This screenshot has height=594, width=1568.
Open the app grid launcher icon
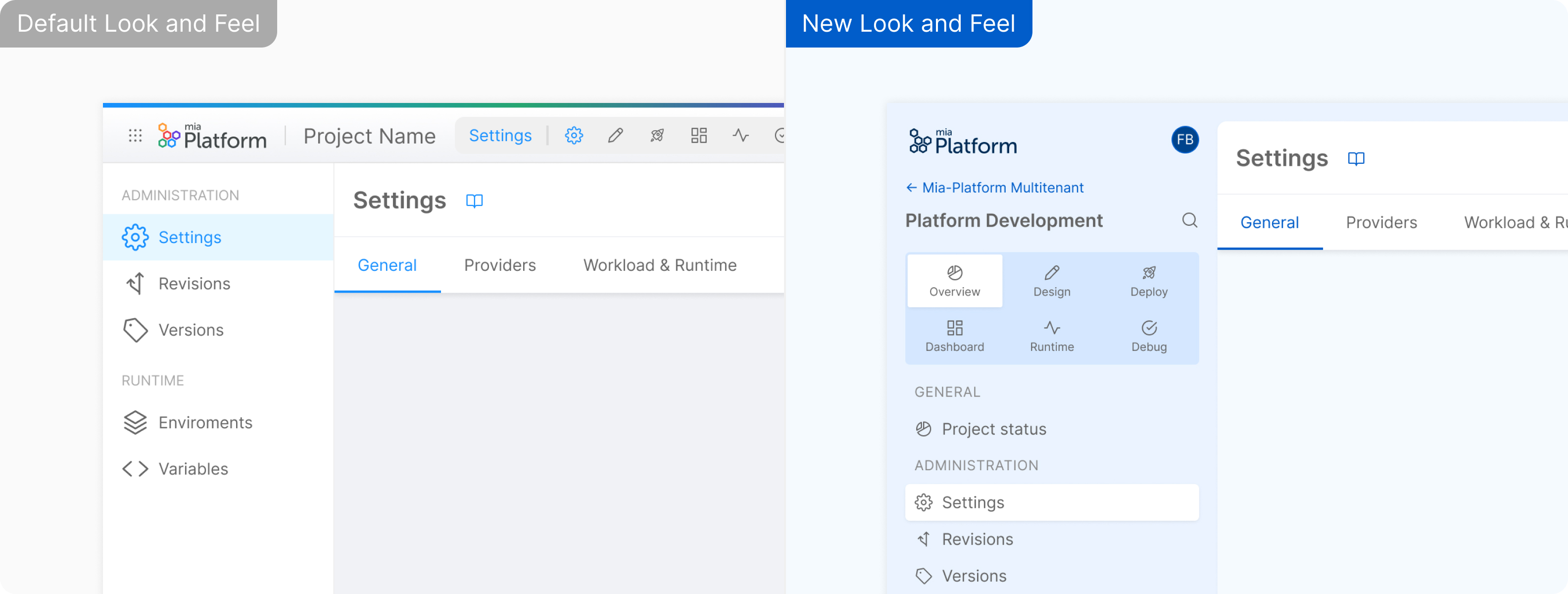[135, 135]
